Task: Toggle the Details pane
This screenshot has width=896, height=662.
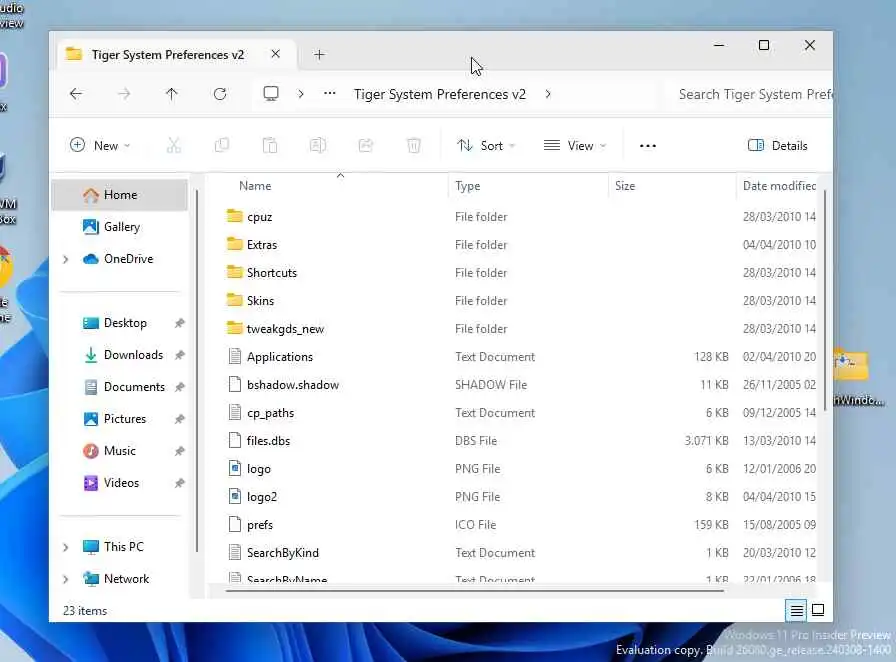Action: 777,145
